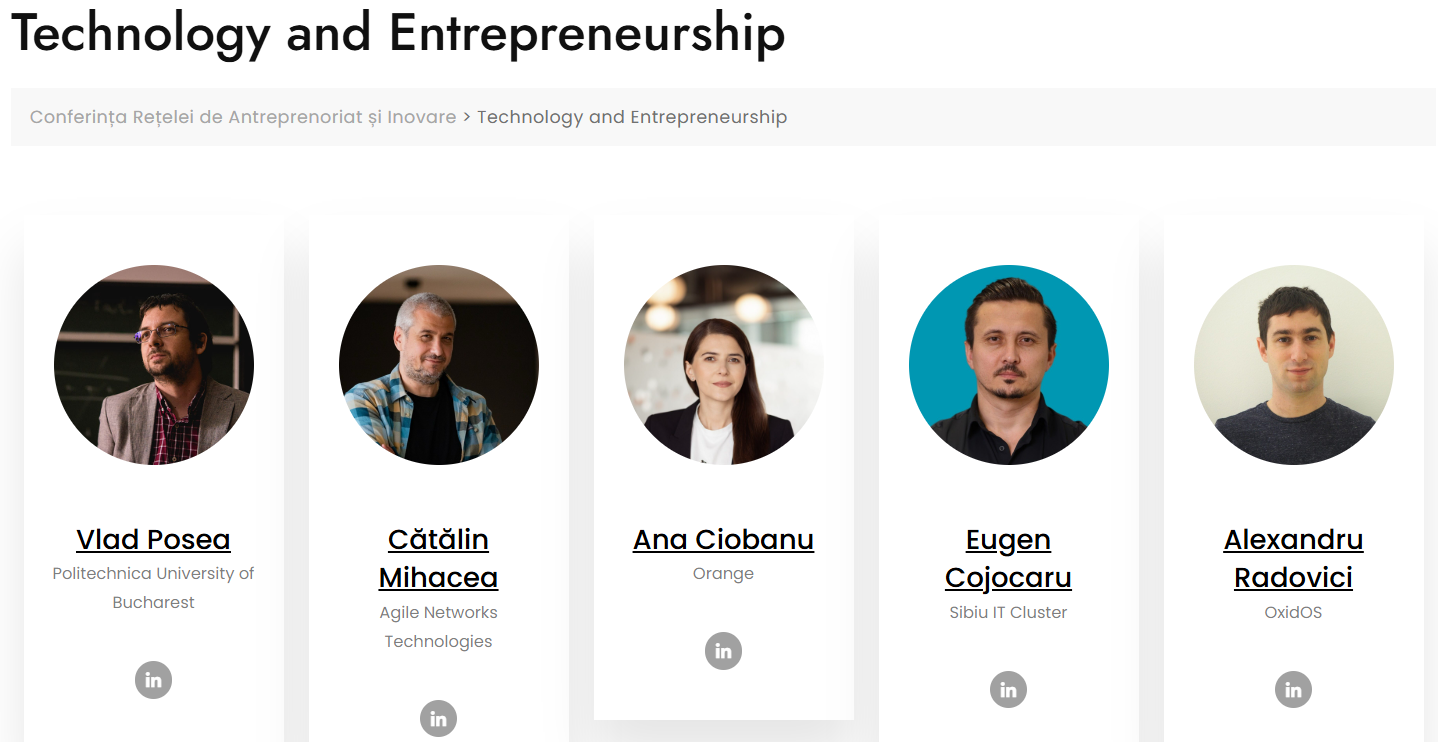Click the Vlad Posea name link
Image resolution: width=1438 pixels, height=742 pixels.
click(153, 540)
